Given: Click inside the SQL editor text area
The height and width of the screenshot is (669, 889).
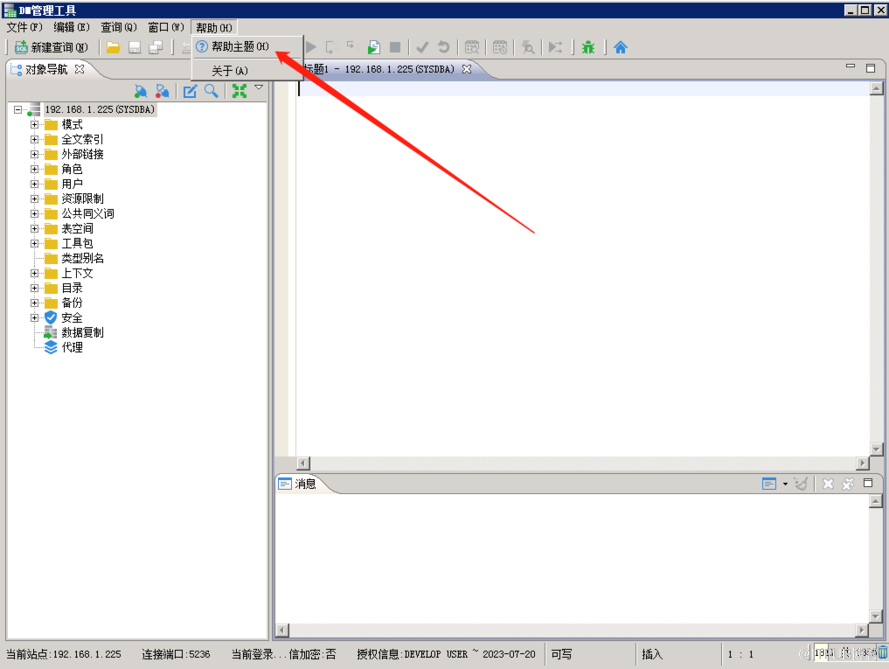Looking at the screenshot, I should 583,268.
